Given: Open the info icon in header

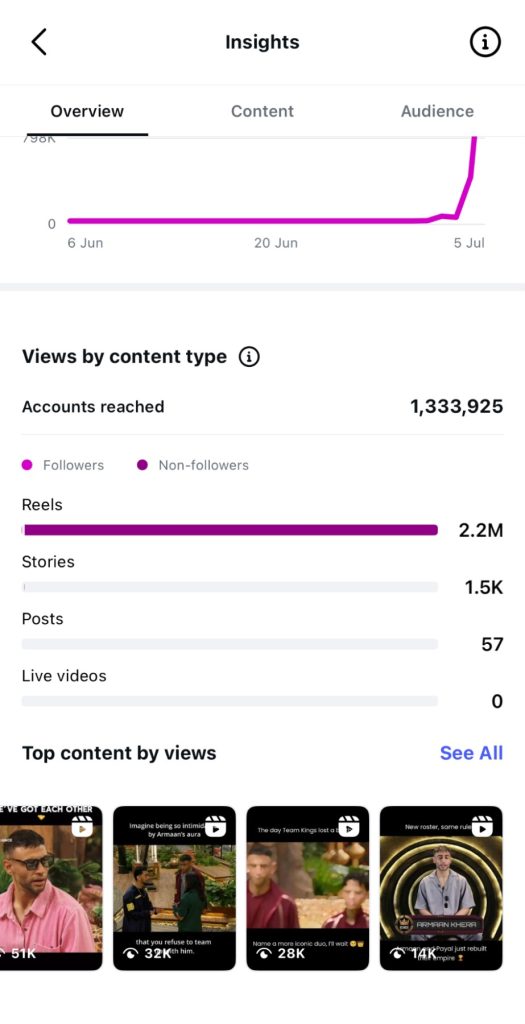Looking at the screenshot, I should click(x=485, y=42).
